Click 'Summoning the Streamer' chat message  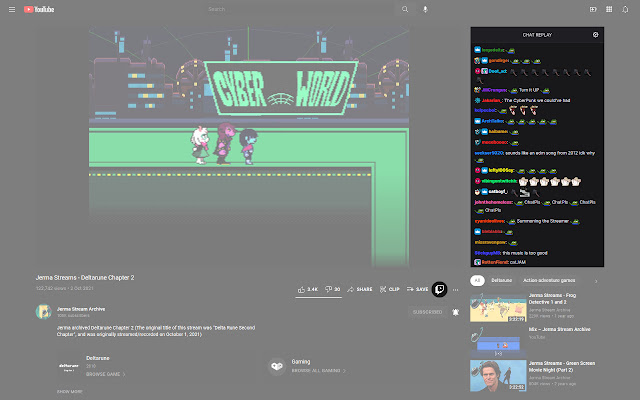click(542, 221)
